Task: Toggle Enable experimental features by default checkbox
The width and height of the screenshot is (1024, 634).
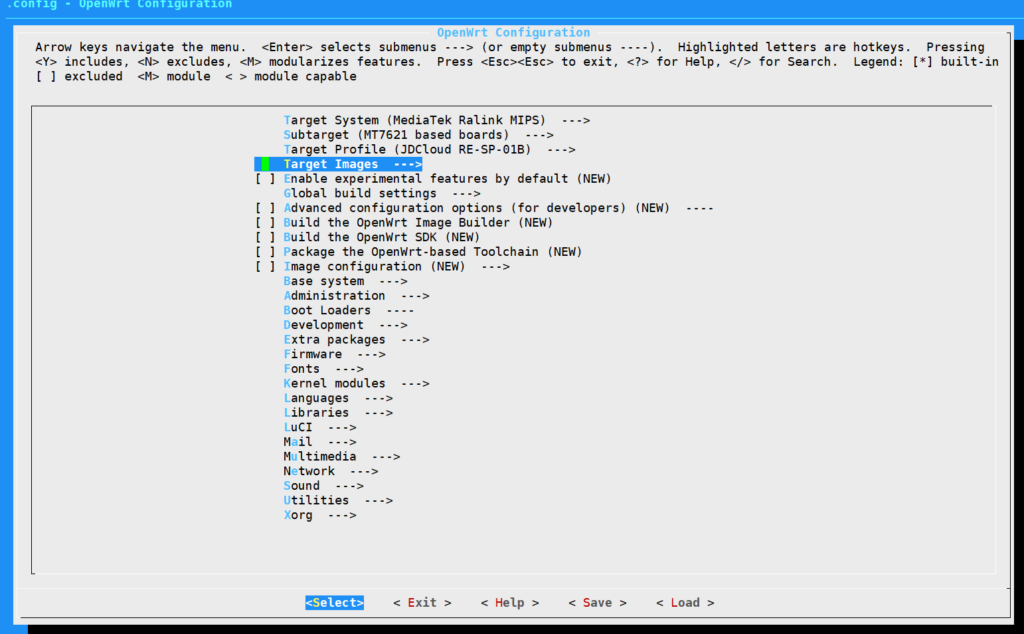Action: click(x=265, y=179)
